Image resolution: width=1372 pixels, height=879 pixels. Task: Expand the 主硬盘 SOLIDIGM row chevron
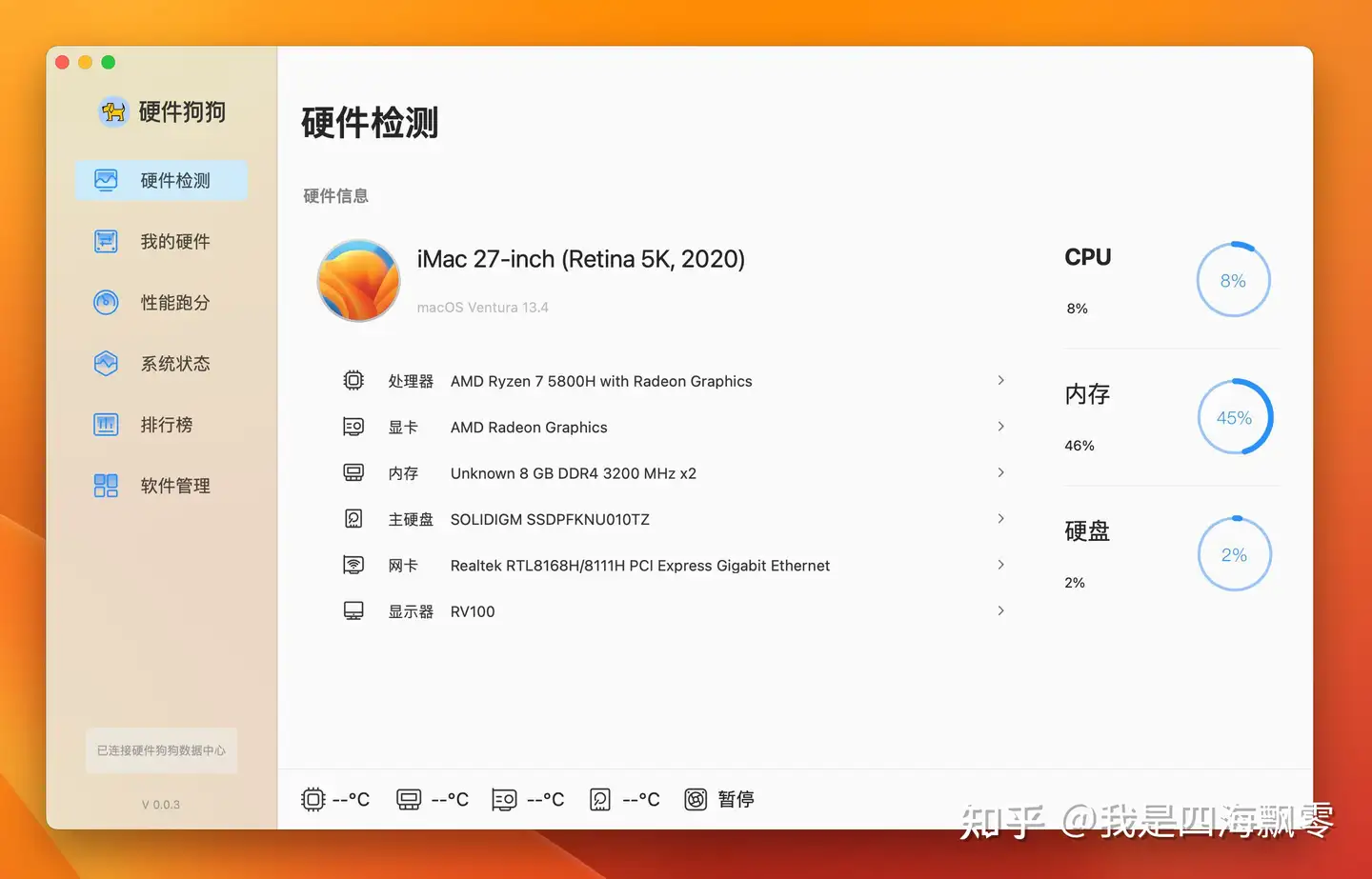point(1000,518)
